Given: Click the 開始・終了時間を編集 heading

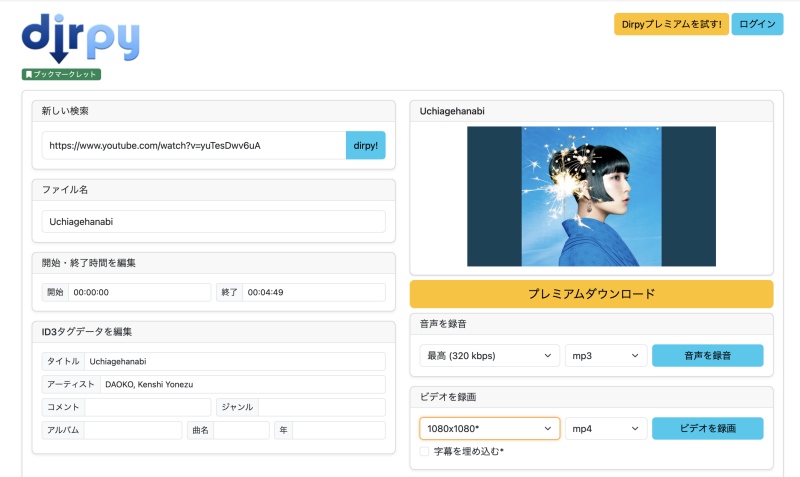Looking at the screenshot, I should (88, 263).
